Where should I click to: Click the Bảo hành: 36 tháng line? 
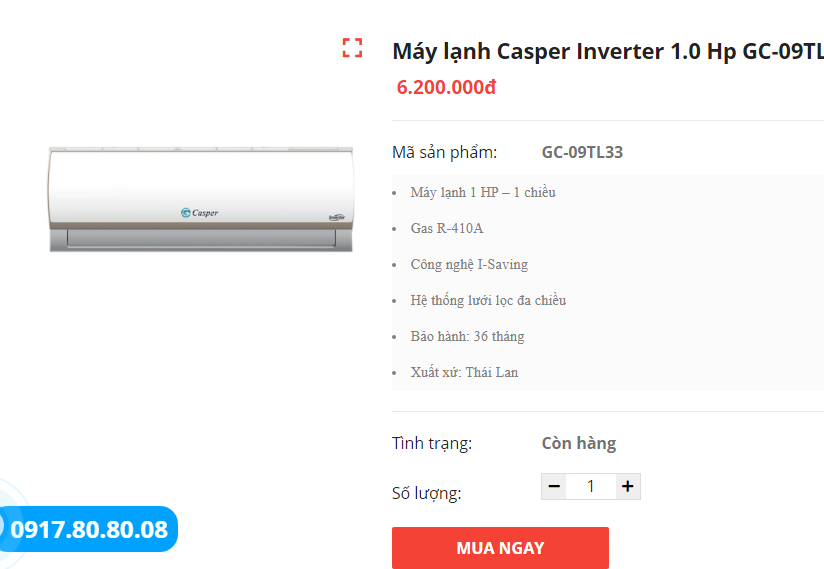(x=467, y=336)
